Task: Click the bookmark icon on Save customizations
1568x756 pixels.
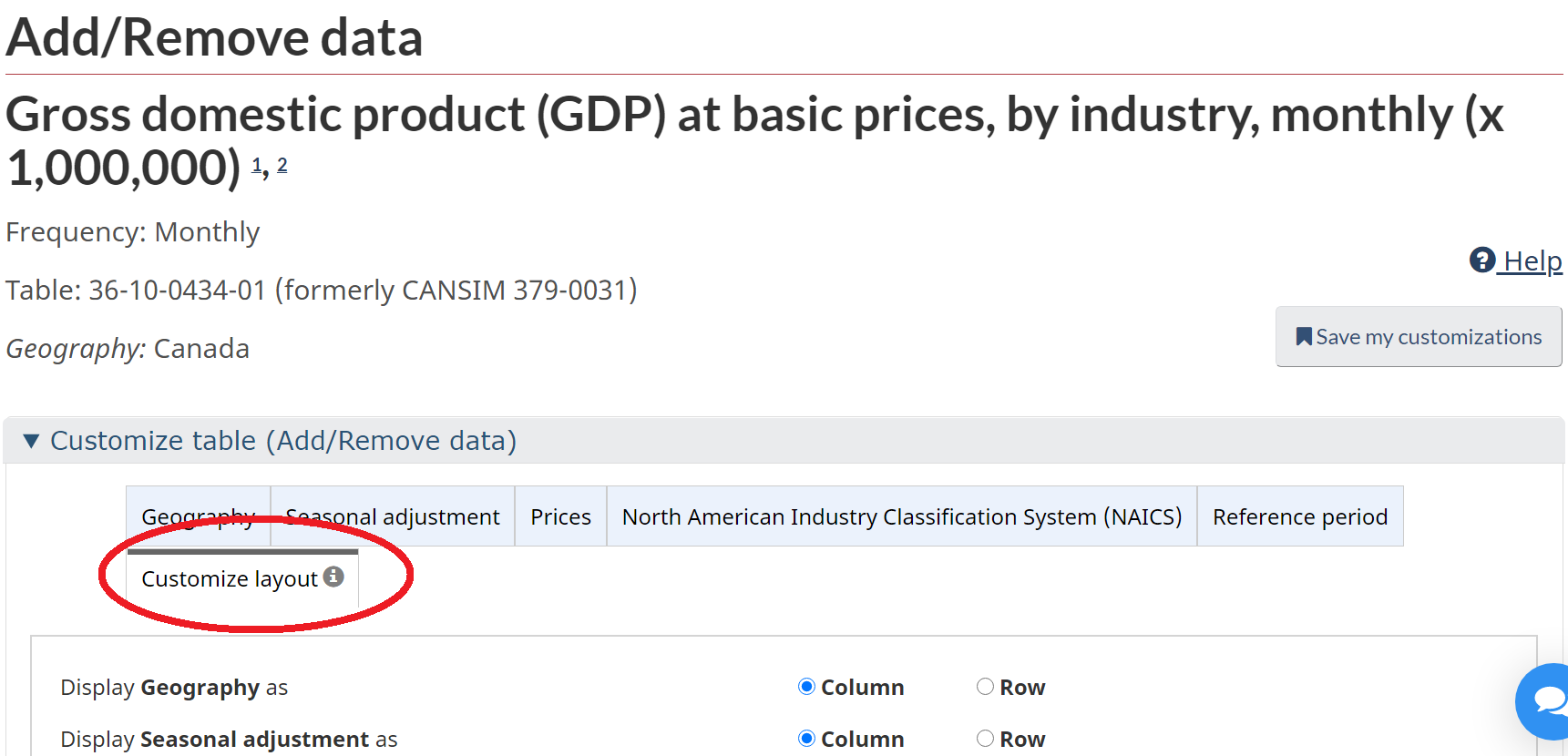Action: (1304, 337)
